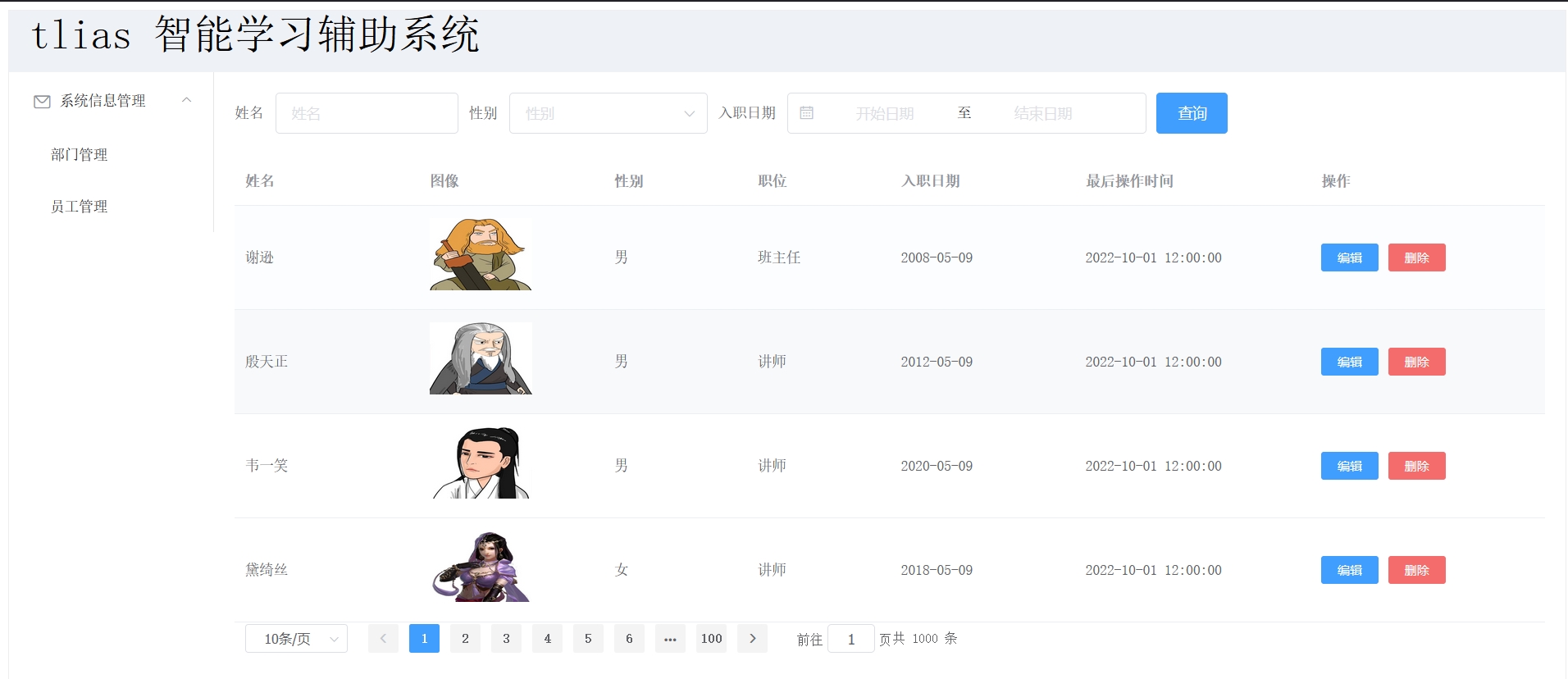Viewport: 1568px width, 679px height.
Task: Click the 姓名 search input field
Action: pyautogui.click(x=367, y=113)
